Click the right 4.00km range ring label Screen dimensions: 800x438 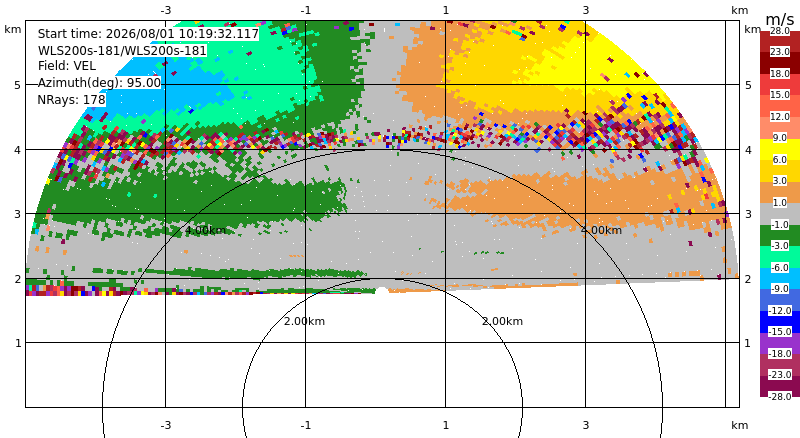tap(602, 230)
